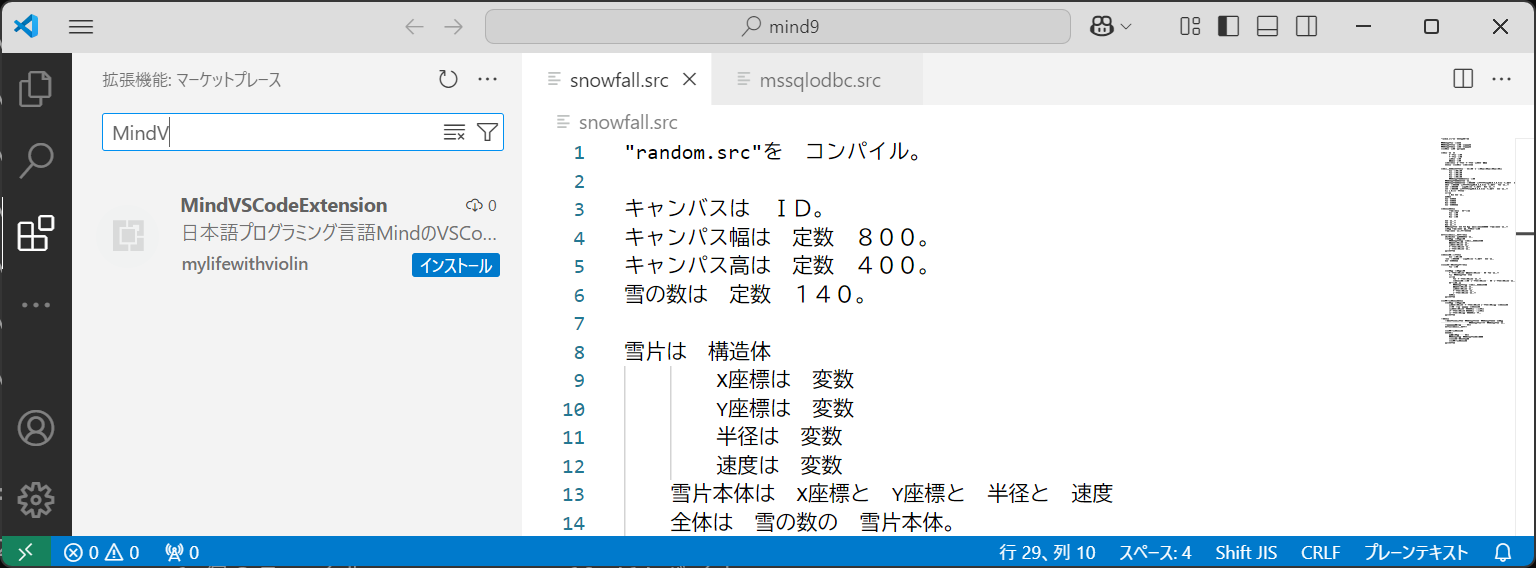Click the line '"random.src"を コンパイル。'
This screenshot has height=568, width=1536.
point(771,153)
